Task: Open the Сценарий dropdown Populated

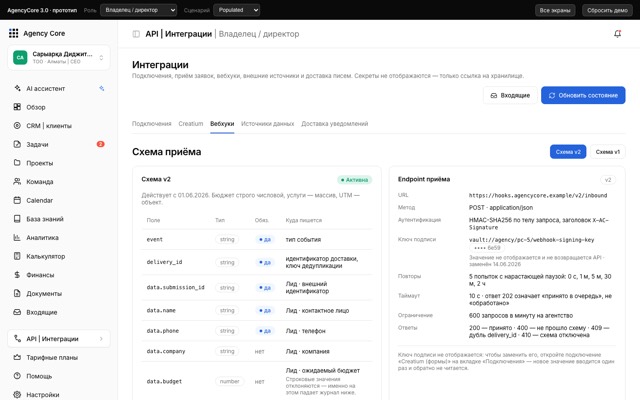Action: point(237,10)
